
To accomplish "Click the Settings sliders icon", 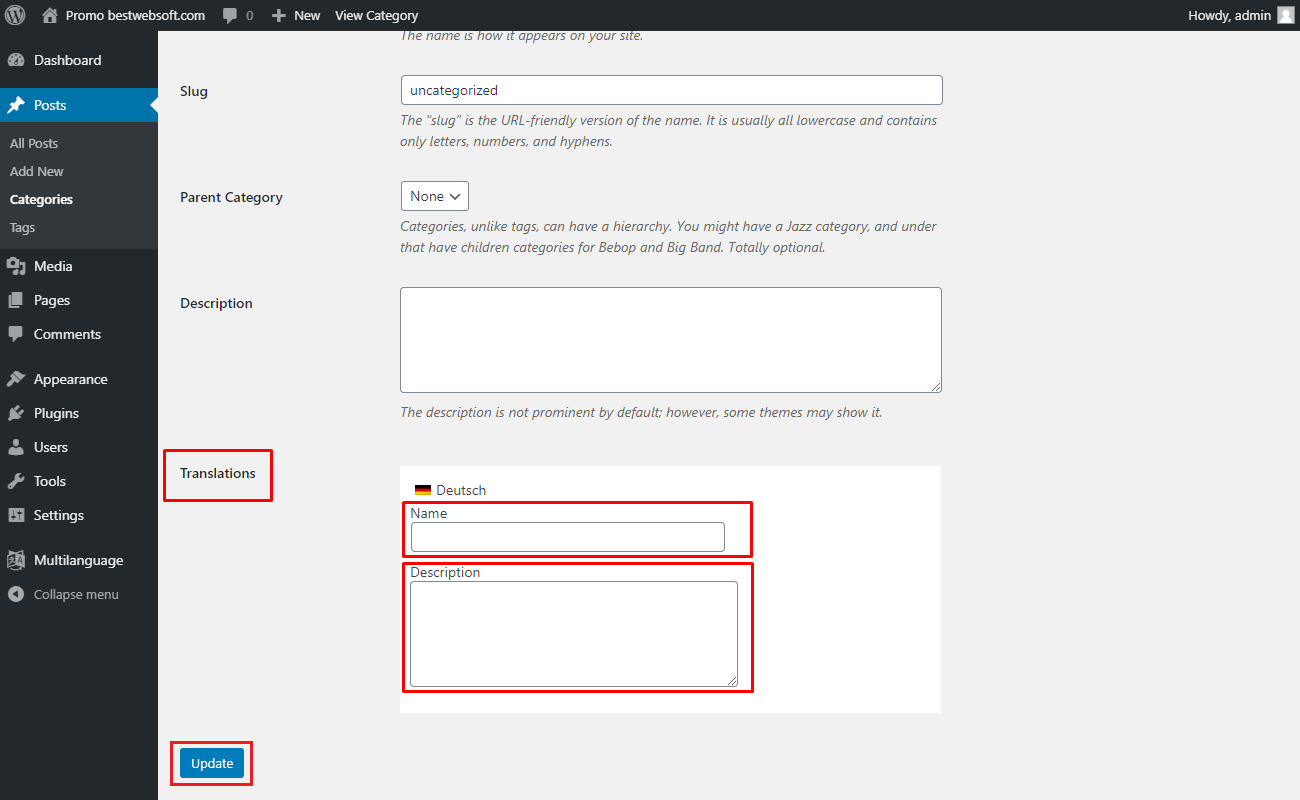I will (16, 515).
